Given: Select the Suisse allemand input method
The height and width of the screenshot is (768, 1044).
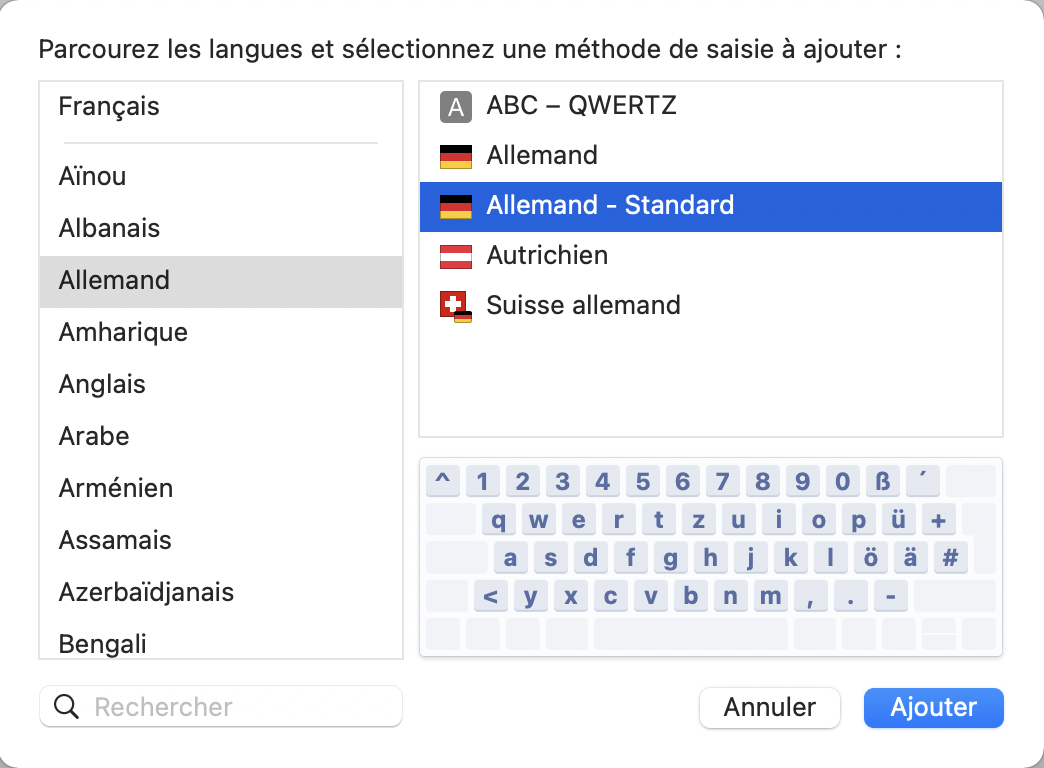Looking at the screenshot, I should click(x=583, y=306).
